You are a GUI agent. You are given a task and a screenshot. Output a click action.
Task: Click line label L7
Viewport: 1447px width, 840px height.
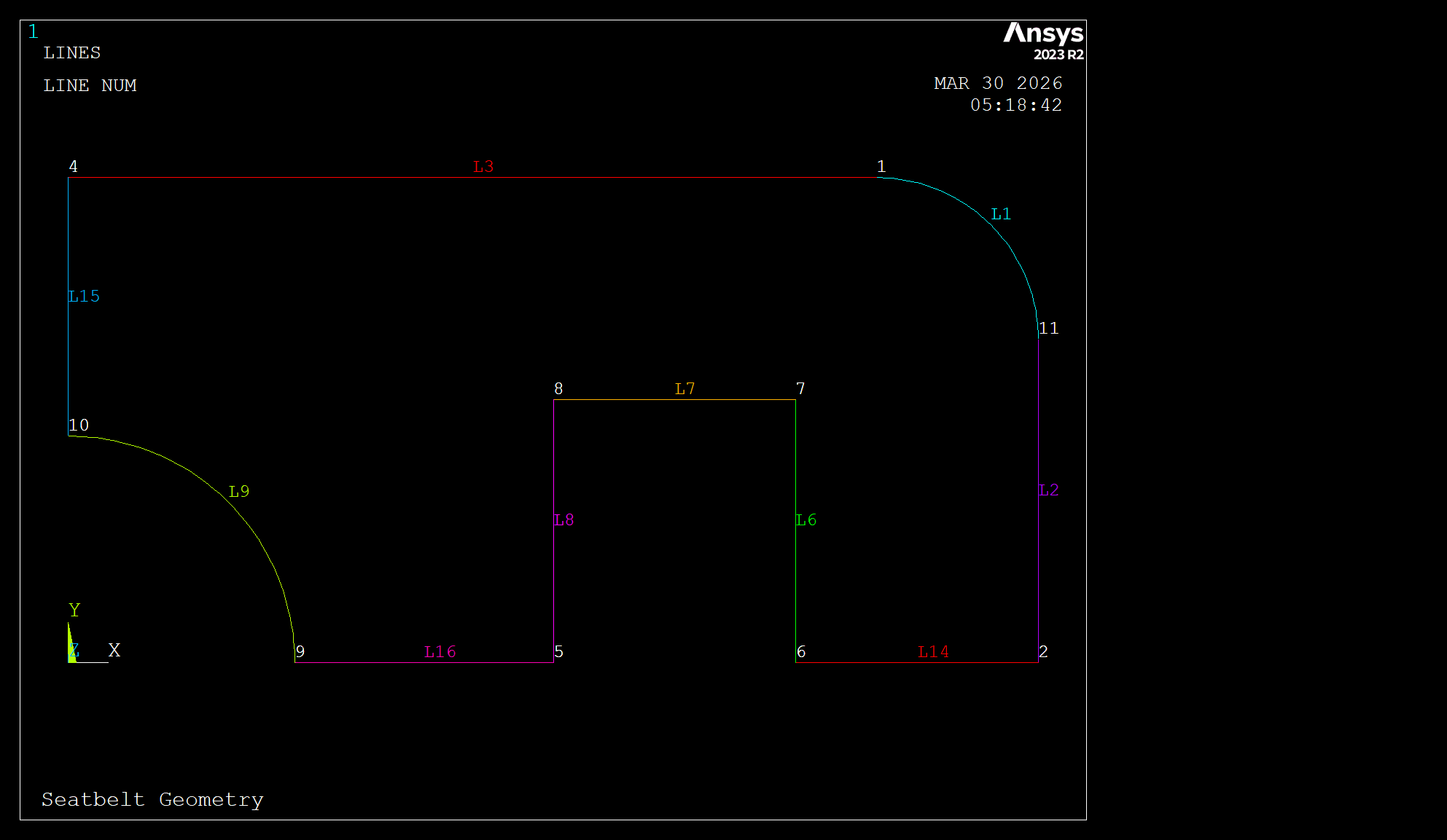(x=685, y=389)
